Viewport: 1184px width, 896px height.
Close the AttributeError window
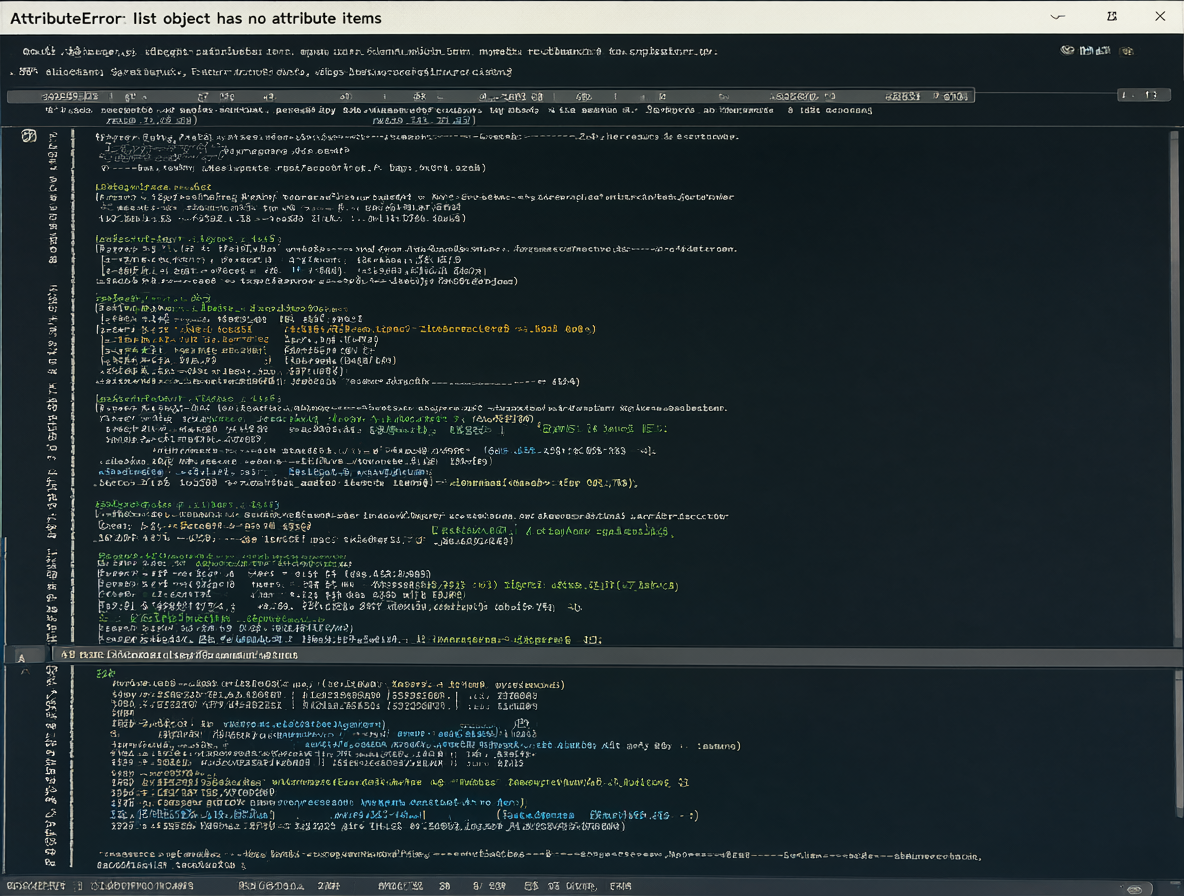(x=1160, y=17)
